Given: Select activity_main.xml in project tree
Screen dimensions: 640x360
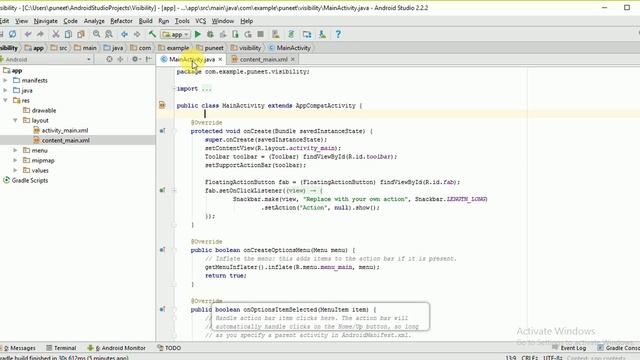Looking at the screenshot, I should pyautogui.click(x=60, y=131).
